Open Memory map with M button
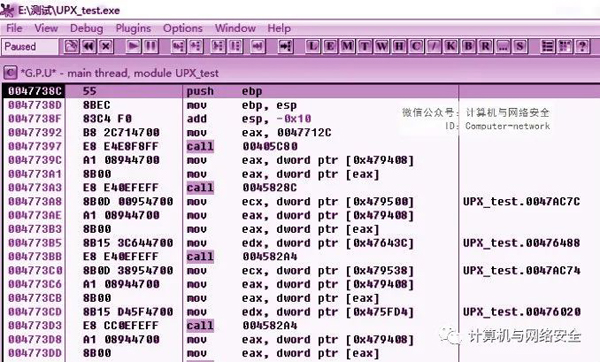 pos(347,47)
